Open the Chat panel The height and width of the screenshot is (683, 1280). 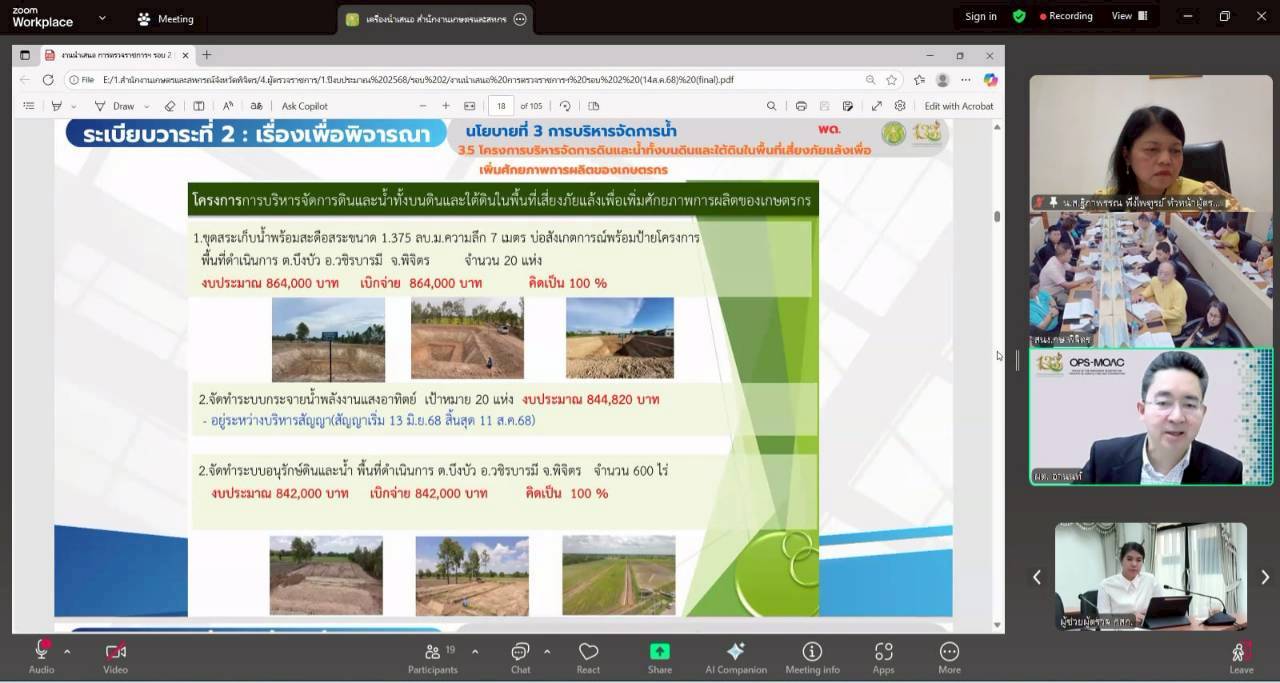click(520, 656)
